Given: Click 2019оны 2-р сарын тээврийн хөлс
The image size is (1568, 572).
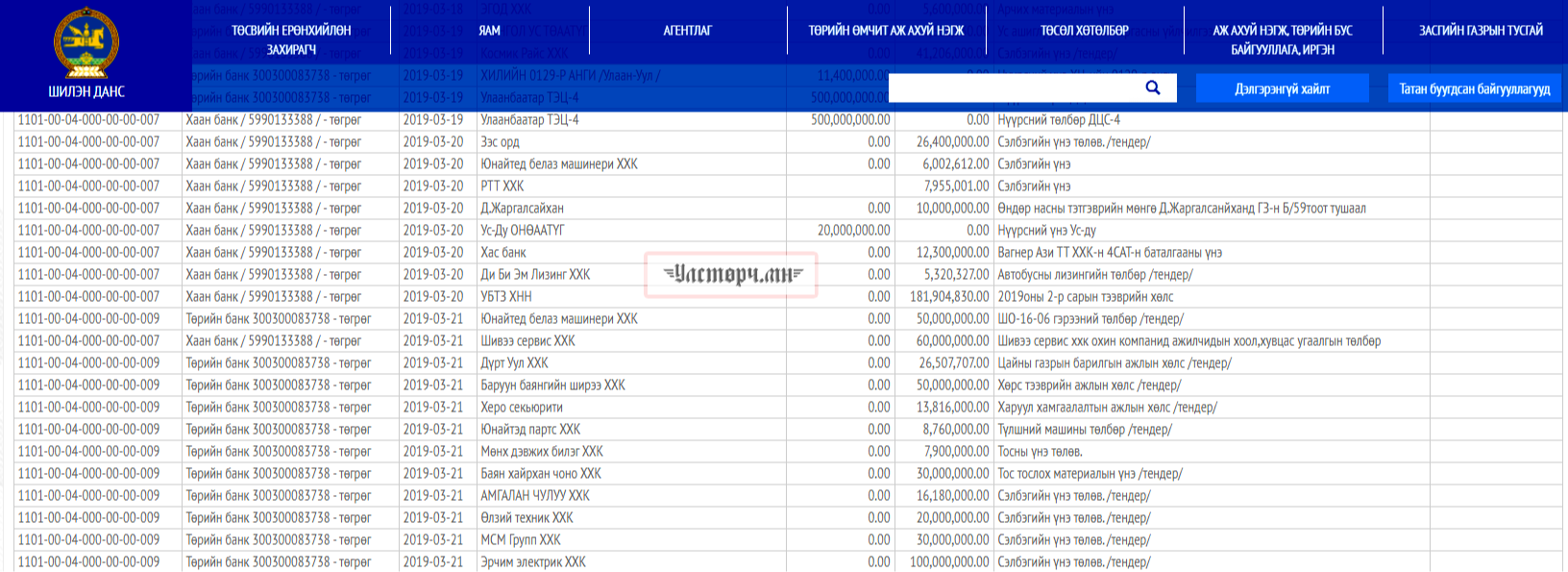Looking at the screenshot, I should point(1086,297).
